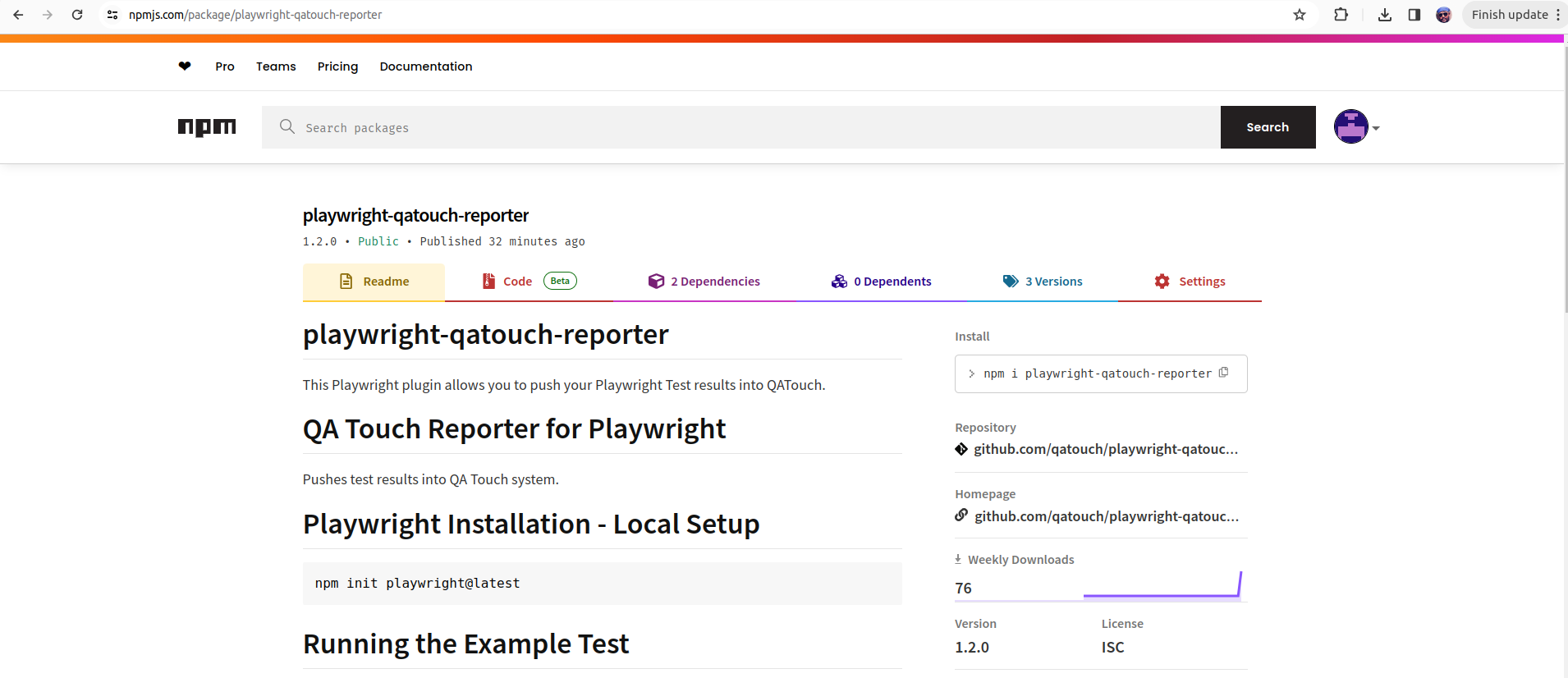
Task: Click npm i playwright-qatouch-reporter command
Action: 1098,373
